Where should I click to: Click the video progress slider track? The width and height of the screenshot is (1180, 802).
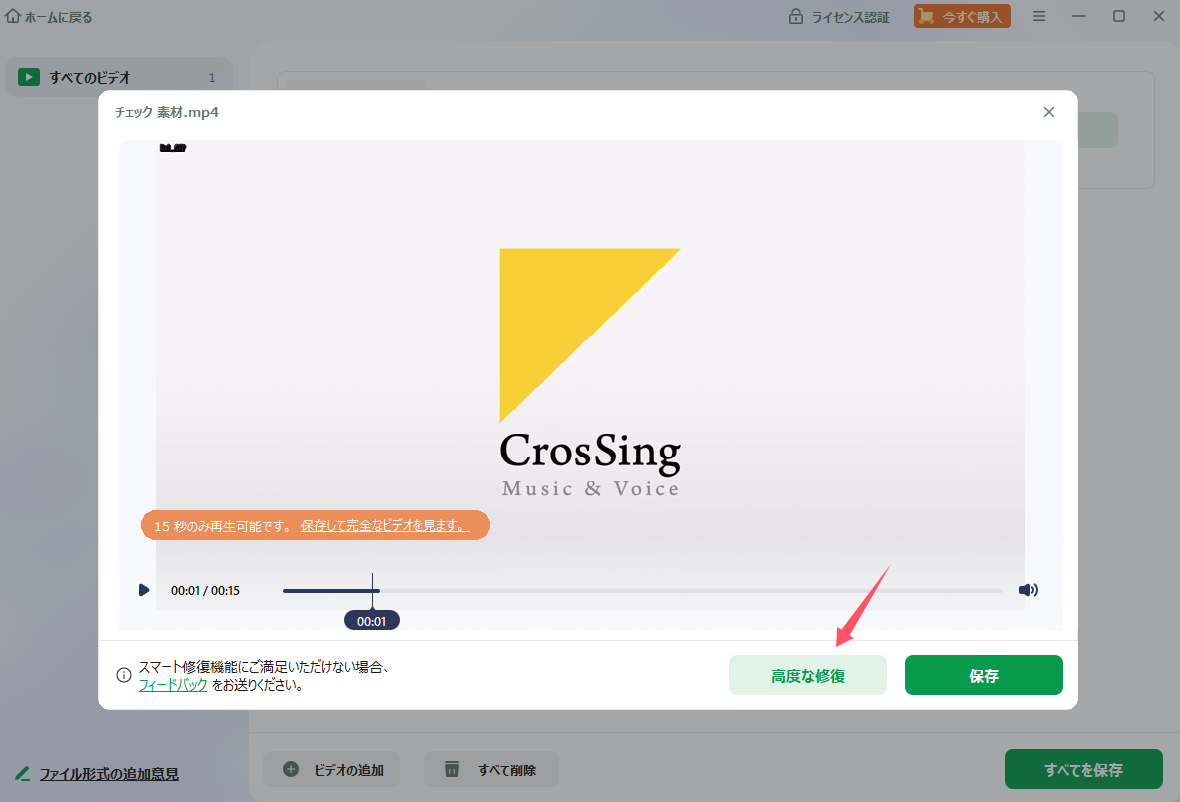[x=642, y=591]
